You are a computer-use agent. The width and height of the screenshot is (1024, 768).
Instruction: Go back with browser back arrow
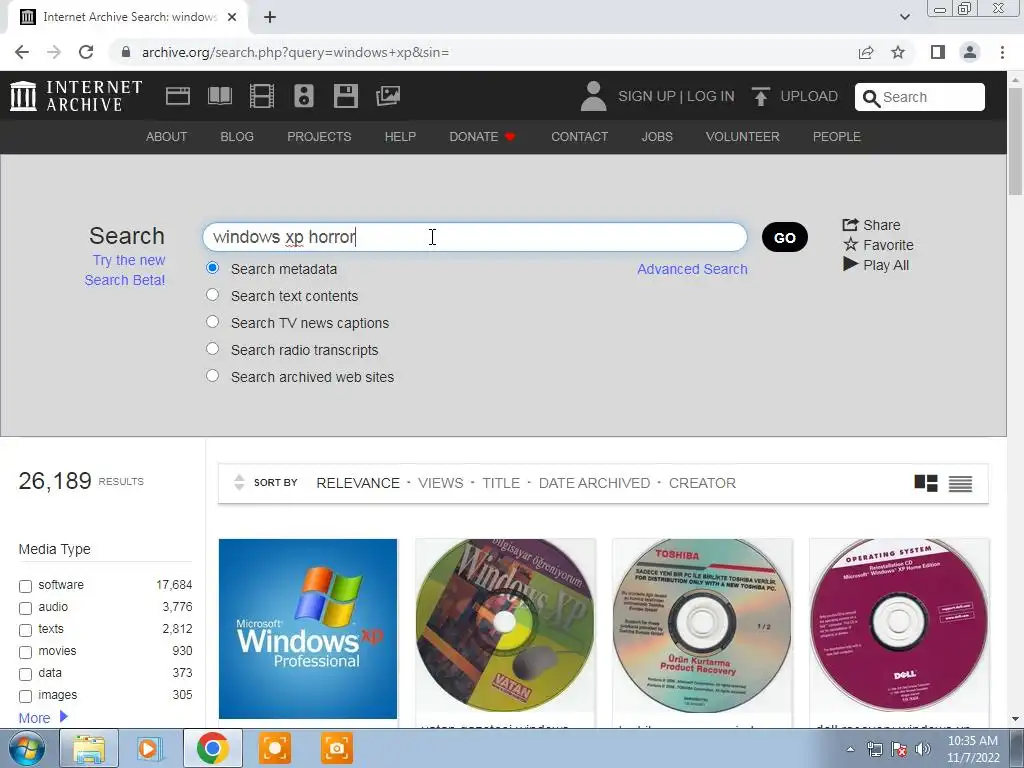point(22,52)
